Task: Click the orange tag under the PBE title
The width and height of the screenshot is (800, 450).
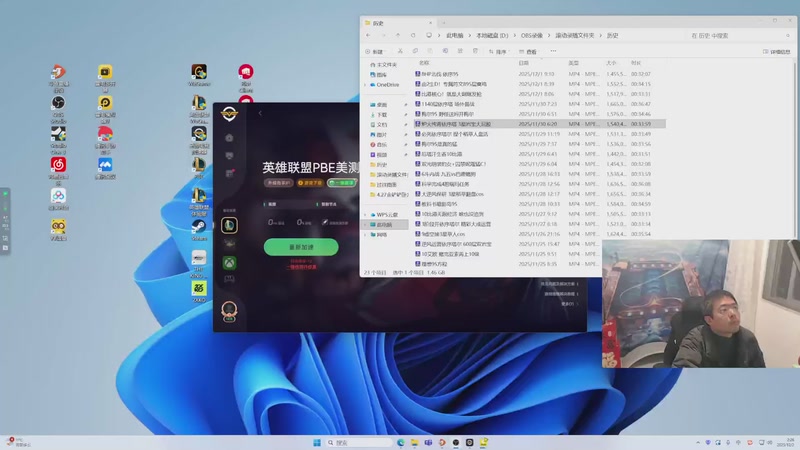Action: tap(310, 183)
